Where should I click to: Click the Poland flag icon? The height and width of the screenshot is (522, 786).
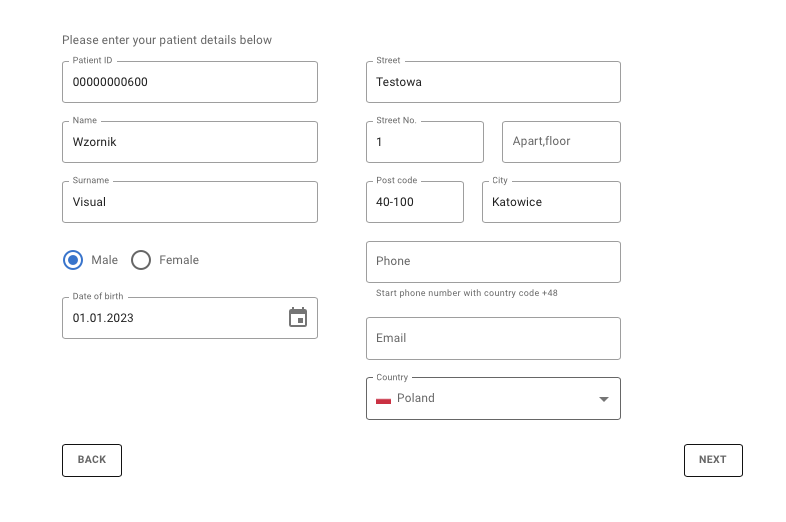point(383,399)
